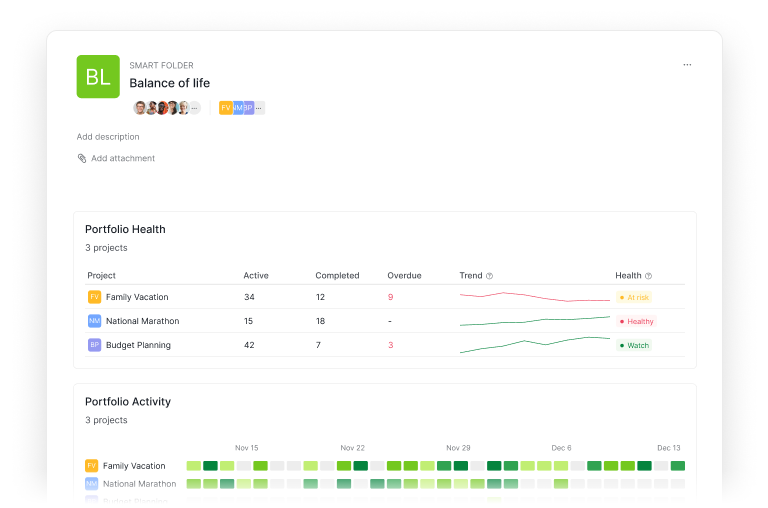768x508 pixels.
Task: Click the Balance of life title
Action: pos(169,83)
